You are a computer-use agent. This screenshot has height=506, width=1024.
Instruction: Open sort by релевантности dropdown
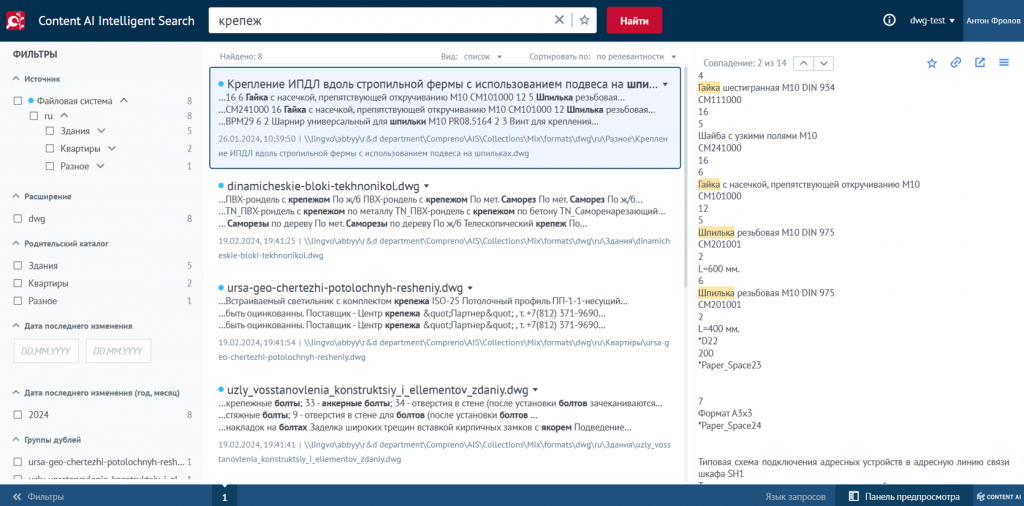tap(635, 57)
